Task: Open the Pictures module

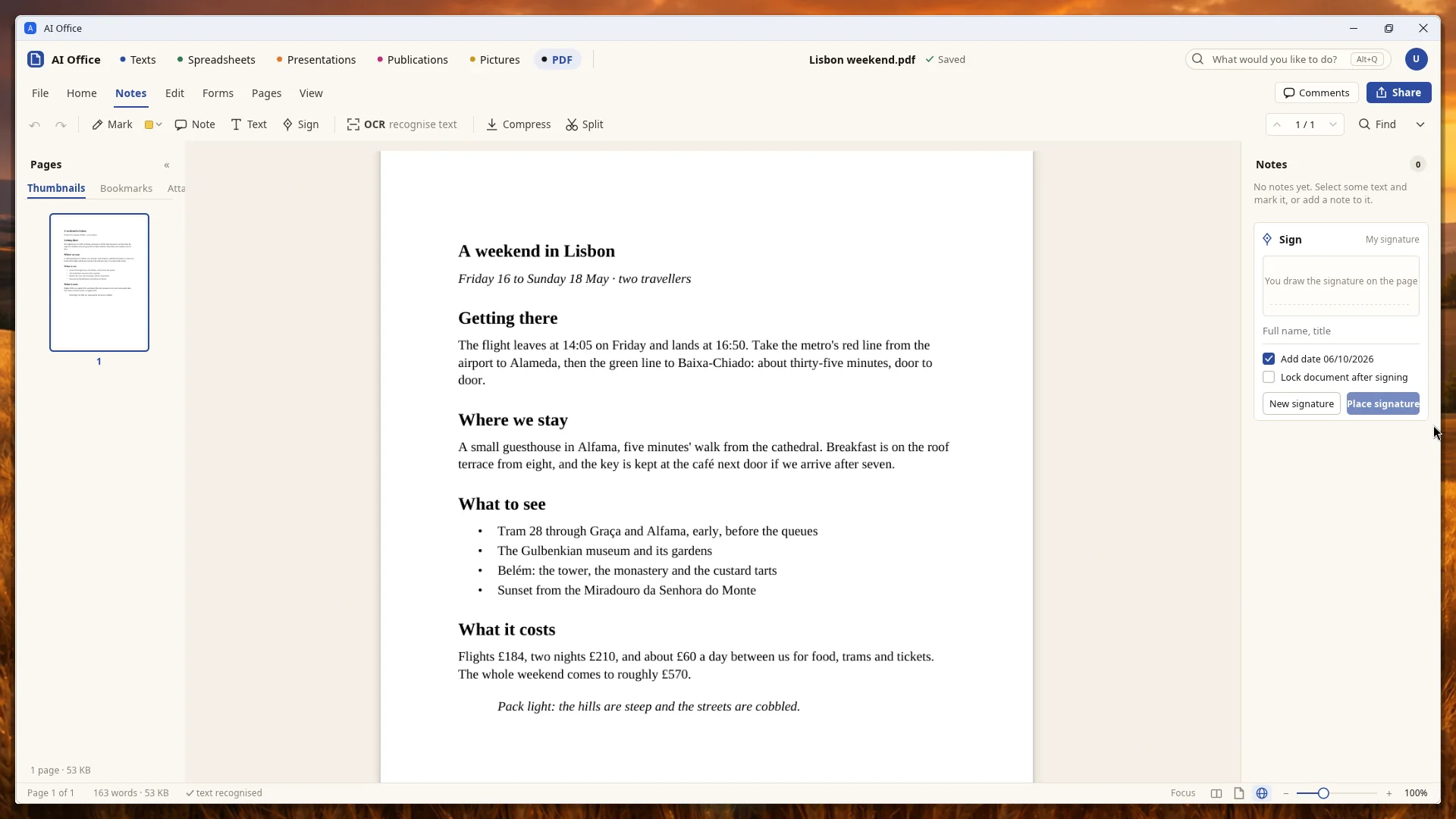Action: 494,60
